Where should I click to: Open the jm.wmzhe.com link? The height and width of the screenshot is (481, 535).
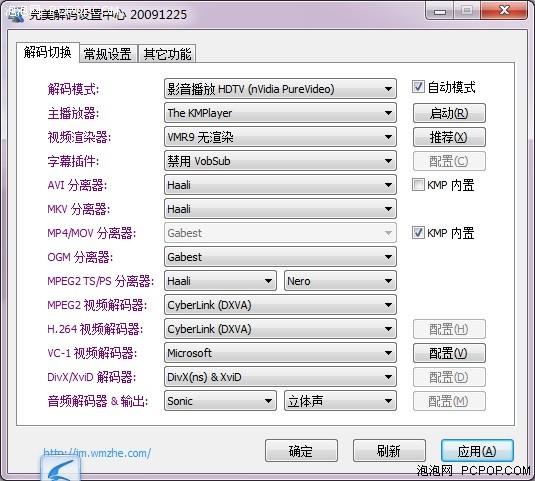(97, 453)
